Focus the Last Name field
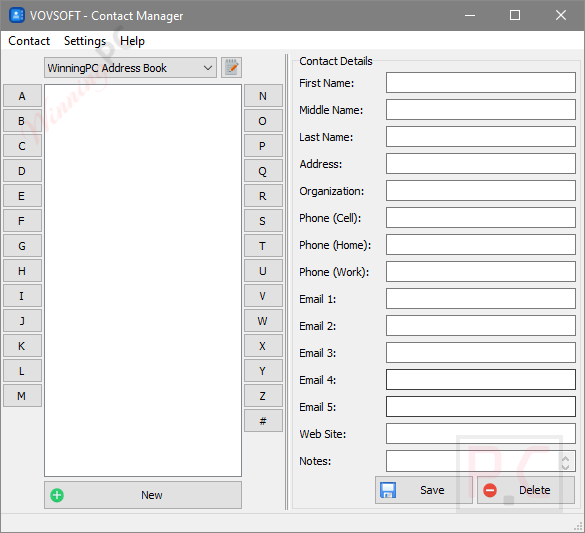Screen dimensions: 585x533 pos(481,137)
